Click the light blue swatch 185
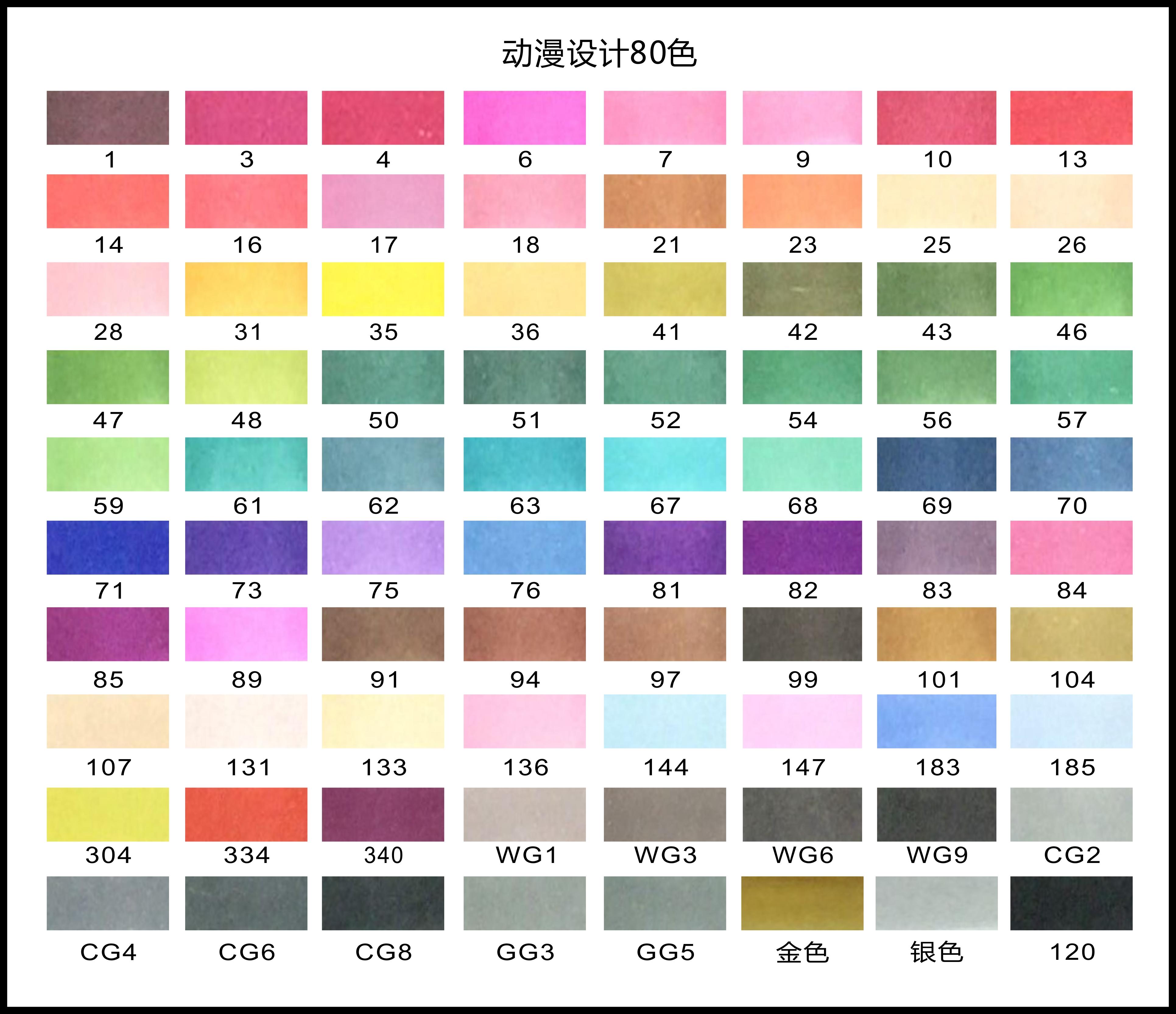Viewport: 1176px width, 1014px height. tap(1071, 721)
